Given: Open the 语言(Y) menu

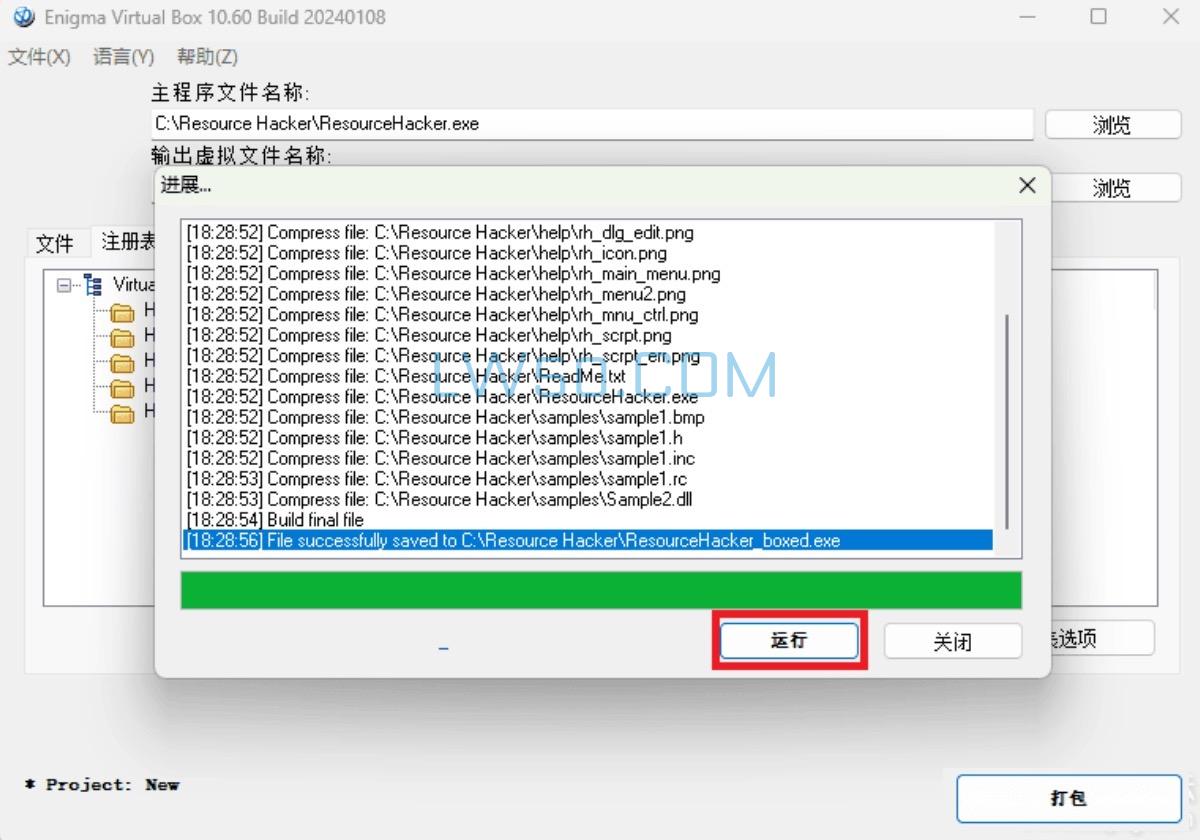Looking at the screenshot, I should coord(124,57).
